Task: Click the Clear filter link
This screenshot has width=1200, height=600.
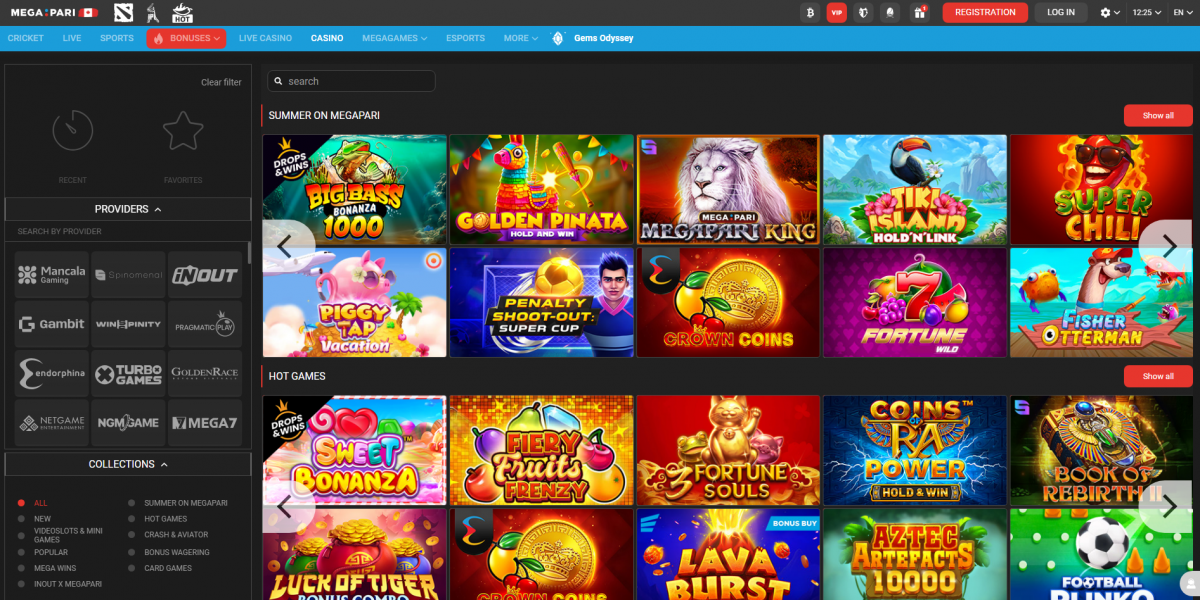Action: pyautogui.click(x=221, y=82)
